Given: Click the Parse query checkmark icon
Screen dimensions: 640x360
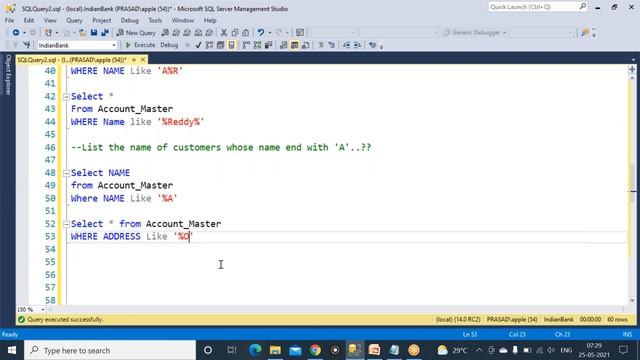Looking at the screenshot, I should tap(198, 45).
